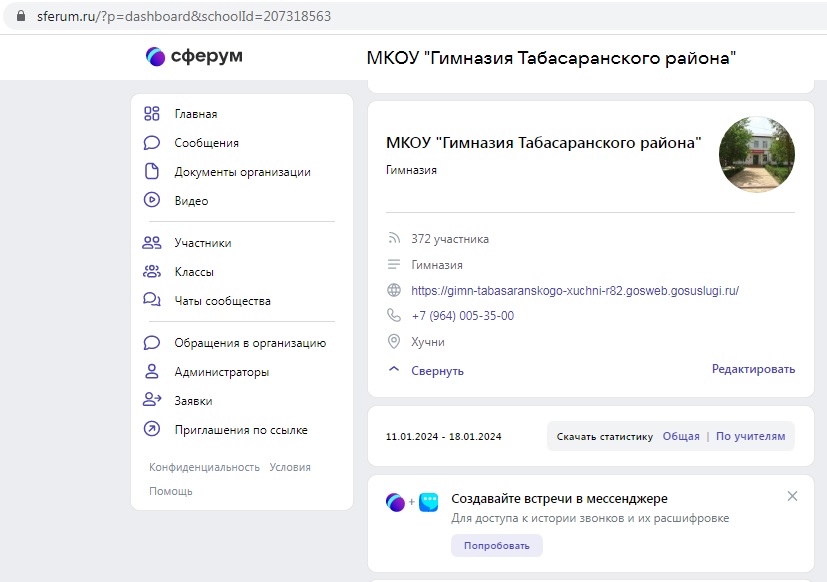Image resolution: width=827 pixels, height=582 pixels.
Task: Click the сферум wordmark text
Action: (207, 56)
